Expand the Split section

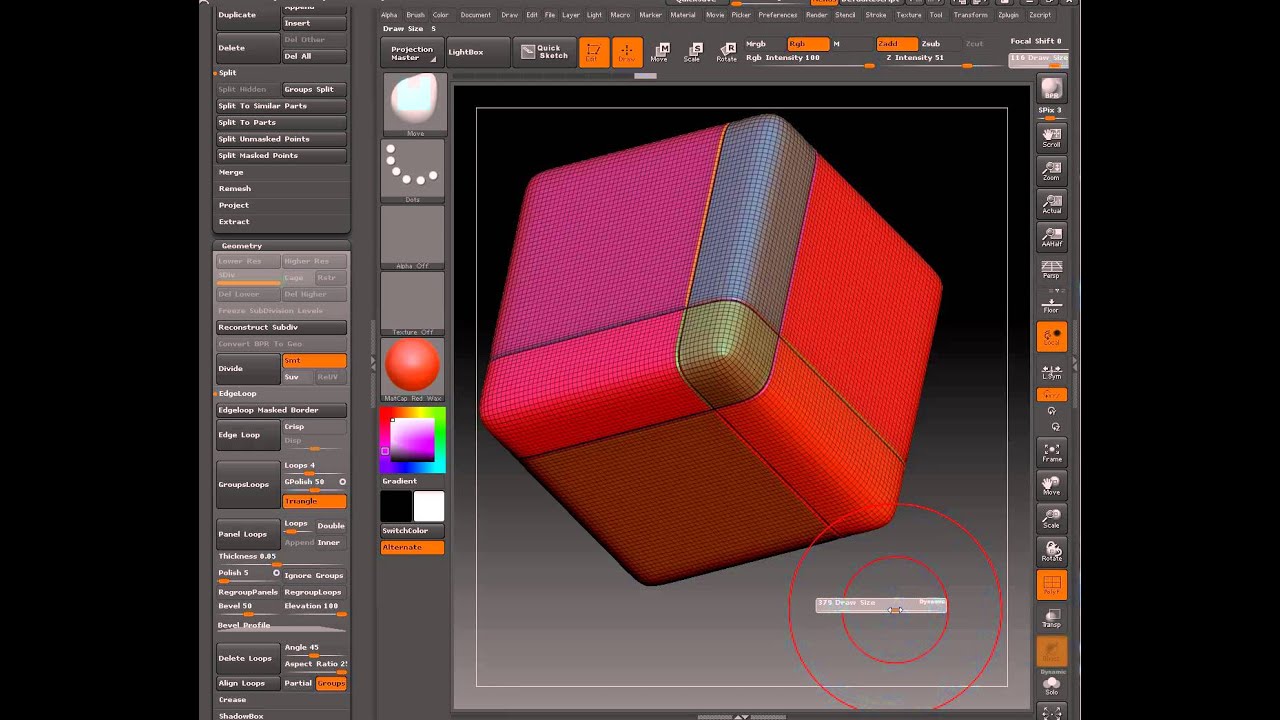228,72
